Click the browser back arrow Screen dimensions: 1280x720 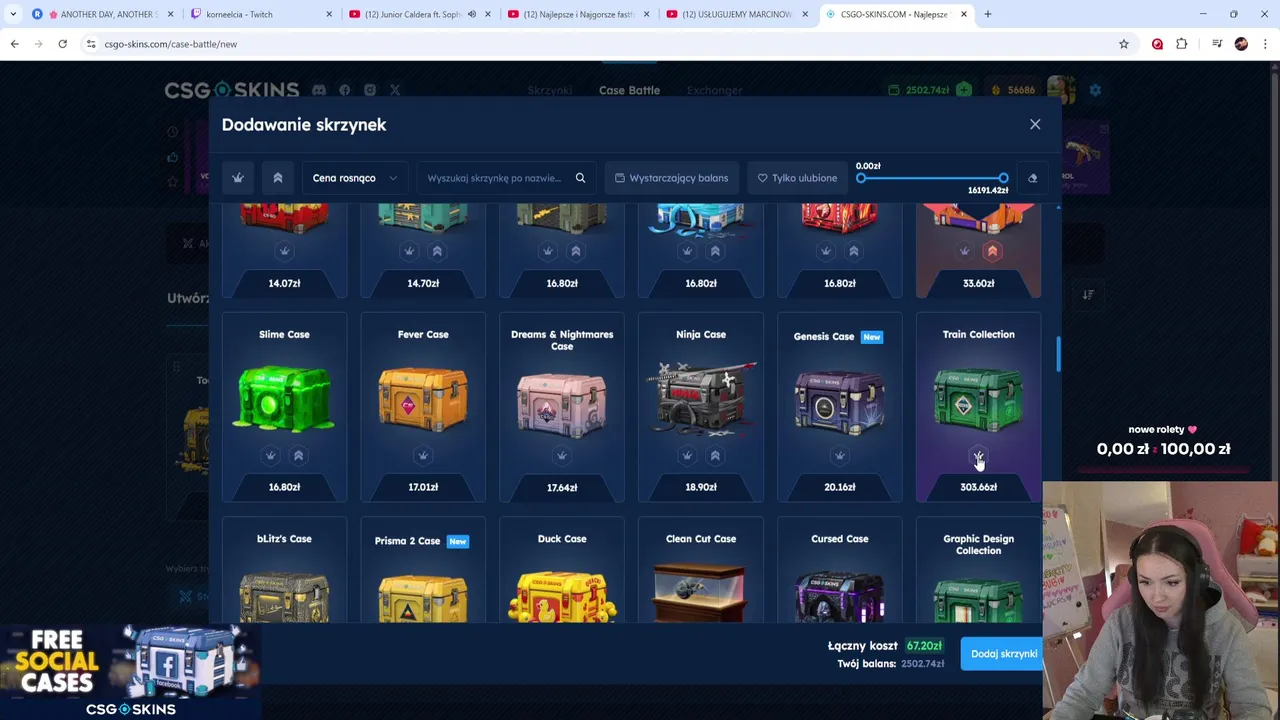[15, 44]
